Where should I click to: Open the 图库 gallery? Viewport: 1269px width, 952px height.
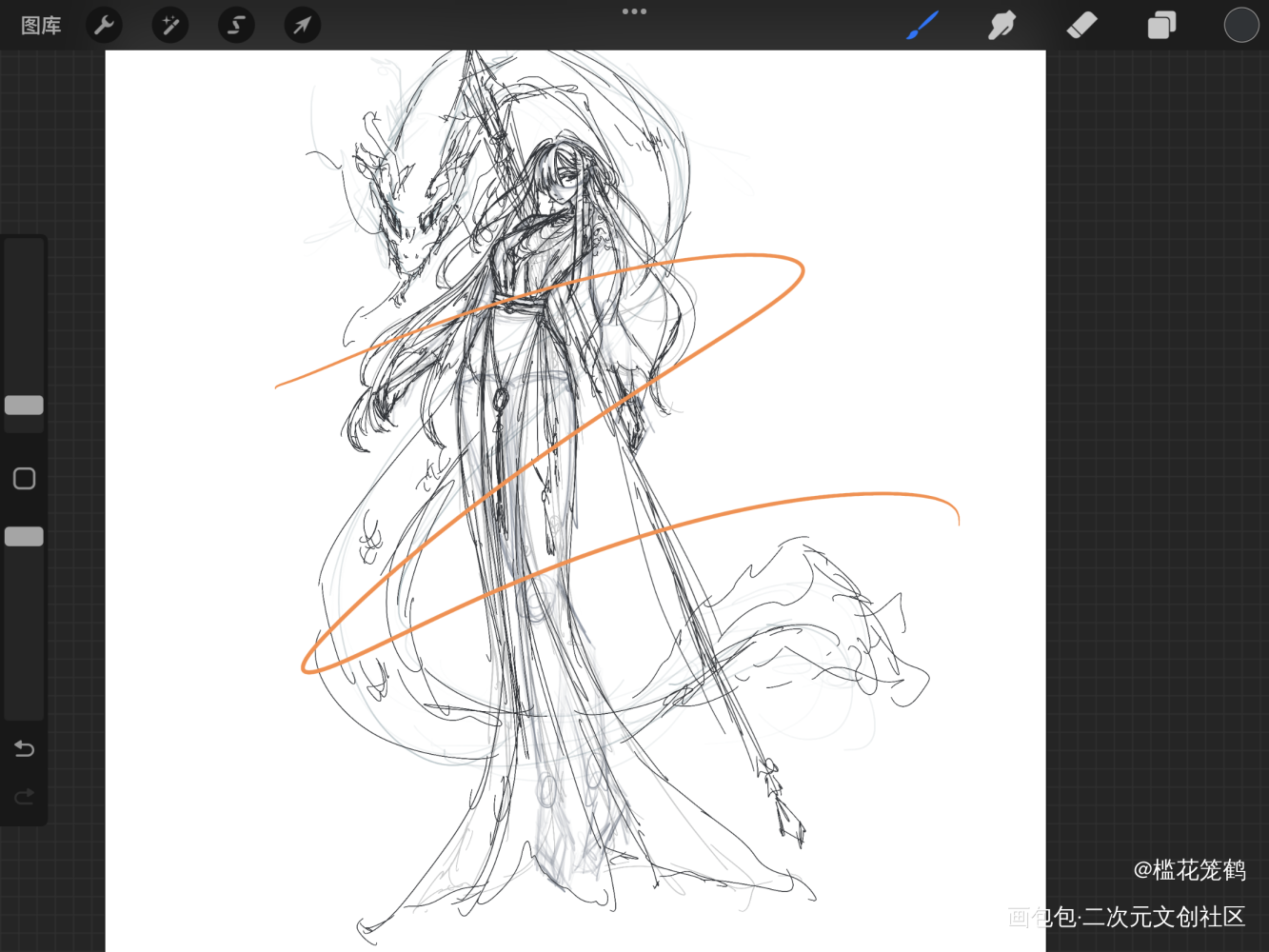tap(41, 26)
